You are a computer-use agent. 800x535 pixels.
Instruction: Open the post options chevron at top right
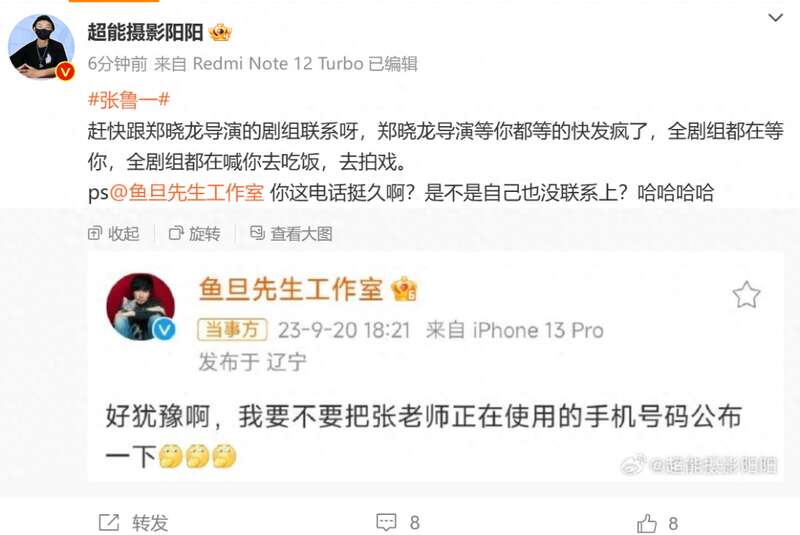pos(776,18)
